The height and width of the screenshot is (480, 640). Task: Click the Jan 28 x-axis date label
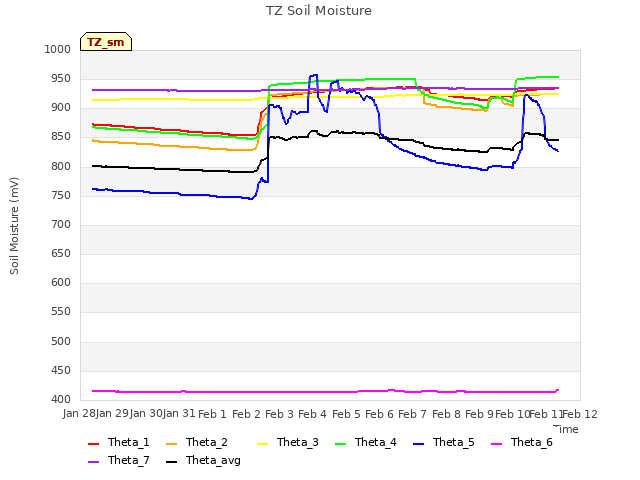pyautogui.click(x=78, y=414)
